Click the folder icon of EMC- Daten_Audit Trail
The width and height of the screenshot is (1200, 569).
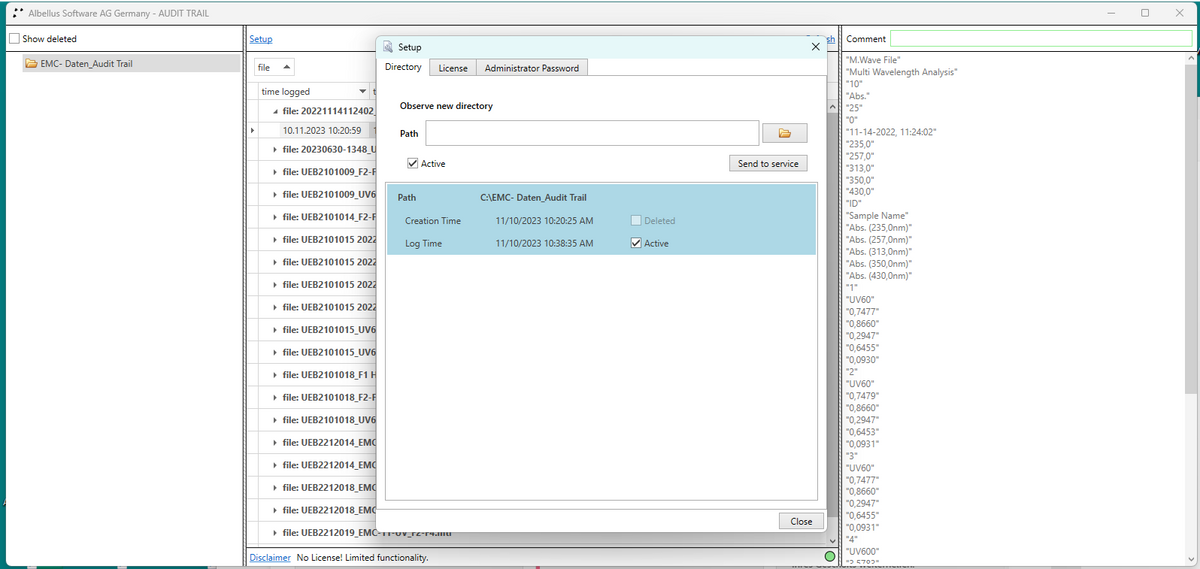click(31, 63)
